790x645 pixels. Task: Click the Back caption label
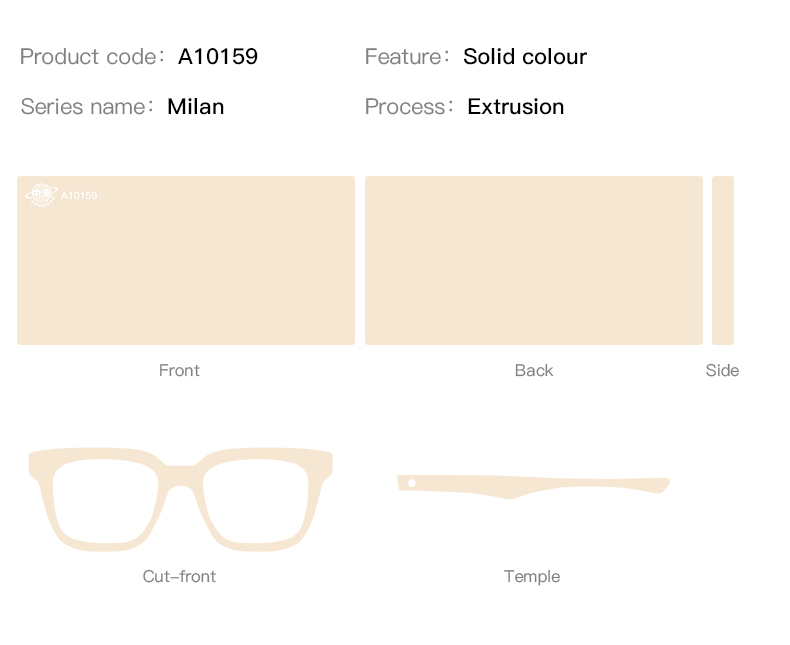[534, 370]
